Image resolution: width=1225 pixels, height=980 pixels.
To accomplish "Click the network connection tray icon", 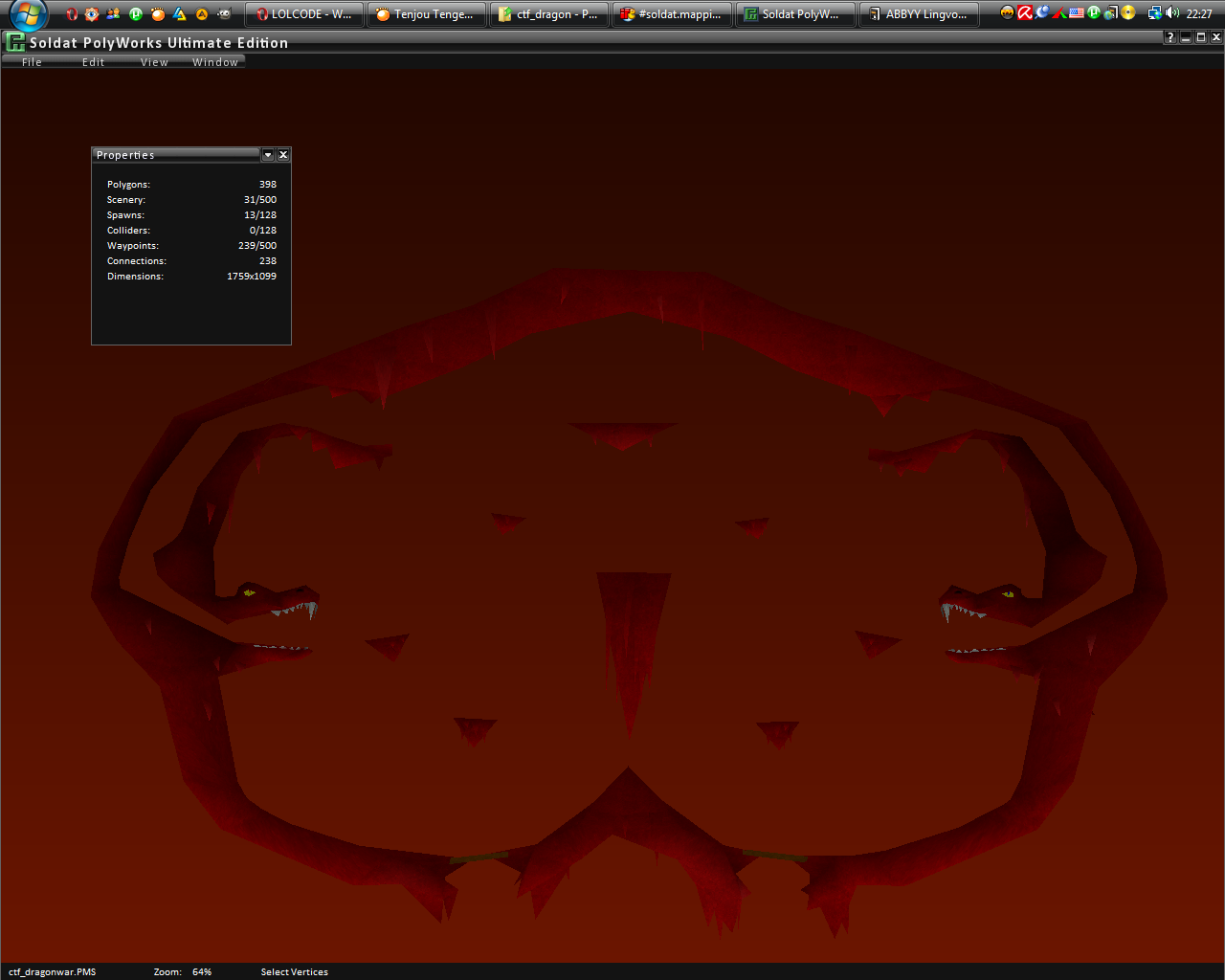I will coord(1154,13).
